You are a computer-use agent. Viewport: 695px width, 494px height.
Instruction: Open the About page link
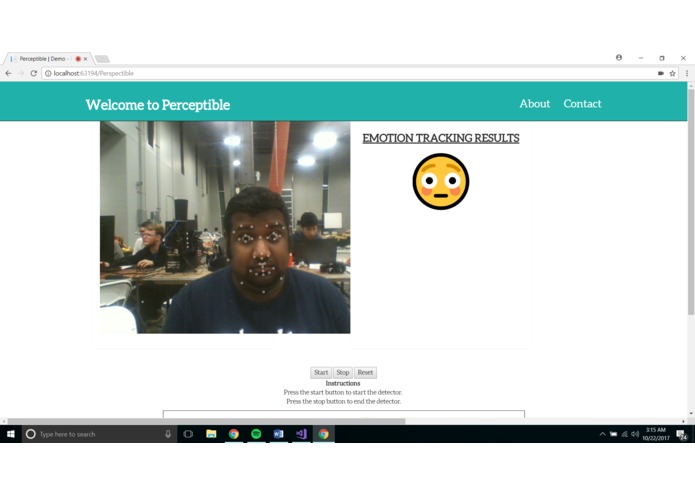pyautogui.click(x=535, y=104)
